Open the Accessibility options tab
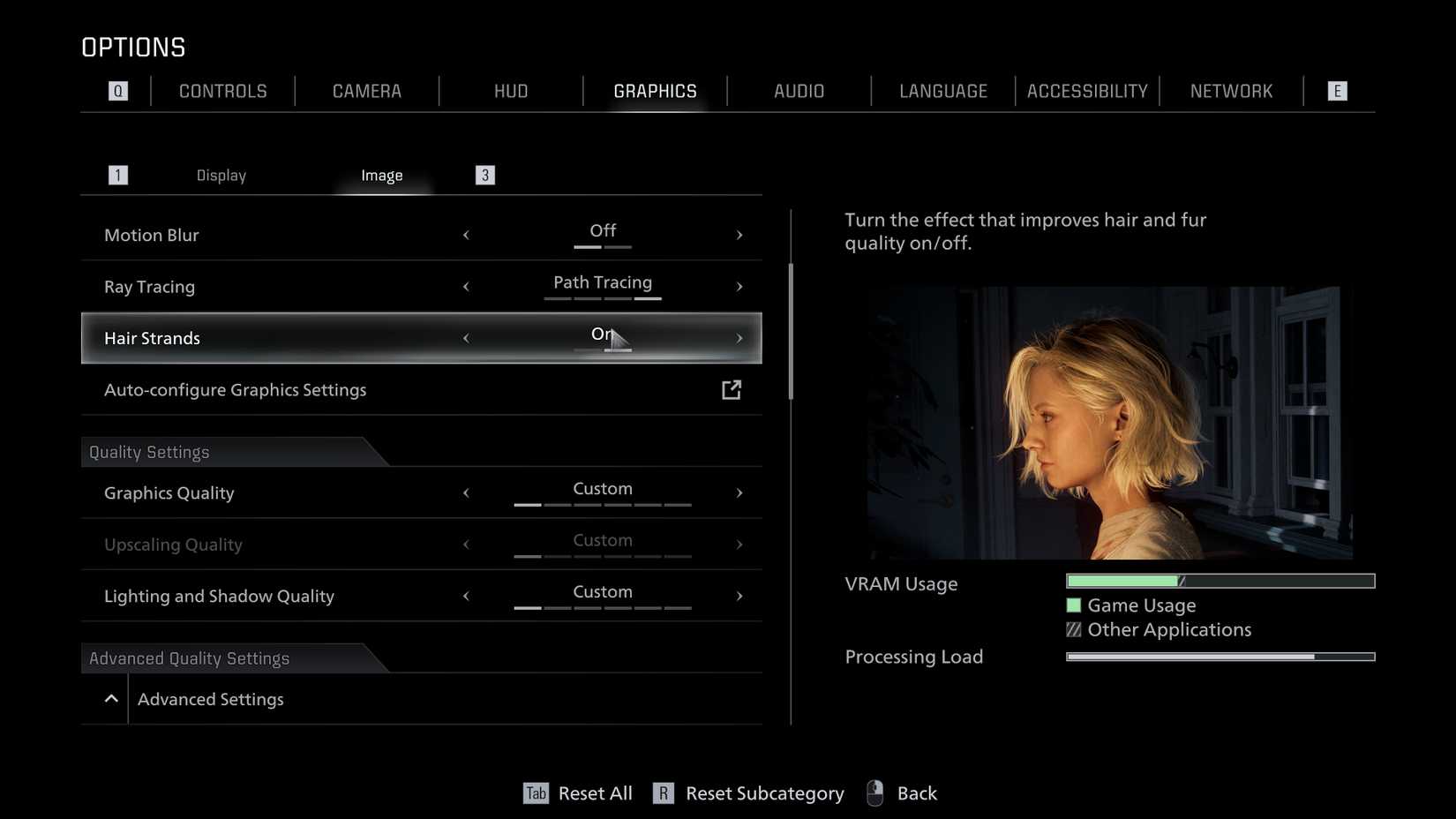Image resolution: width=1456 pixels, height=819 pixels. click(1086, 90)
